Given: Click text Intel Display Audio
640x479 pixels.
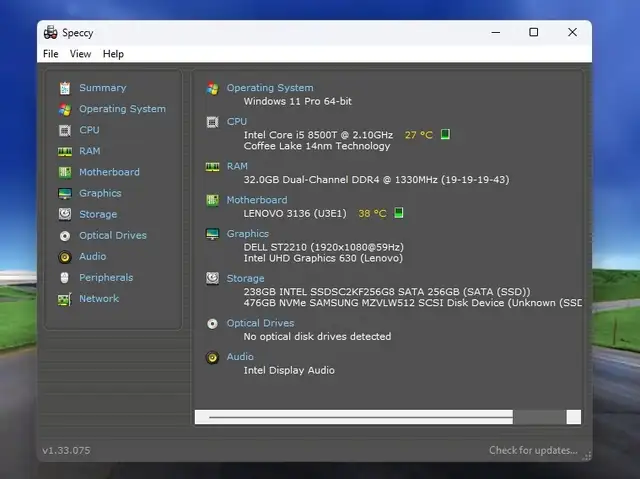Looking at the screenshot, I should (x=289, y=370).
